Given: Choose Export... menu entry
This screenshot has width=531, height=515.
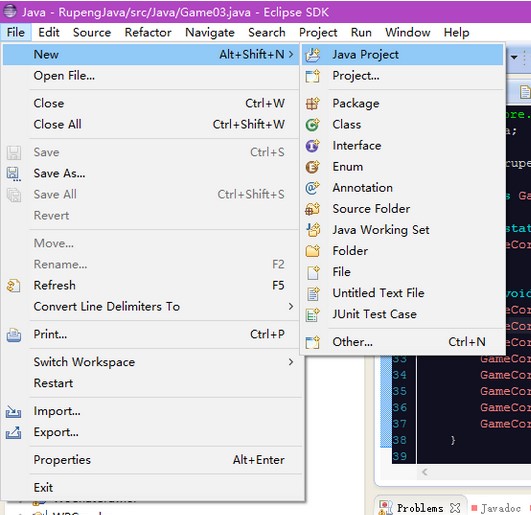Looking at the screenshot, I should click(151, 432).
